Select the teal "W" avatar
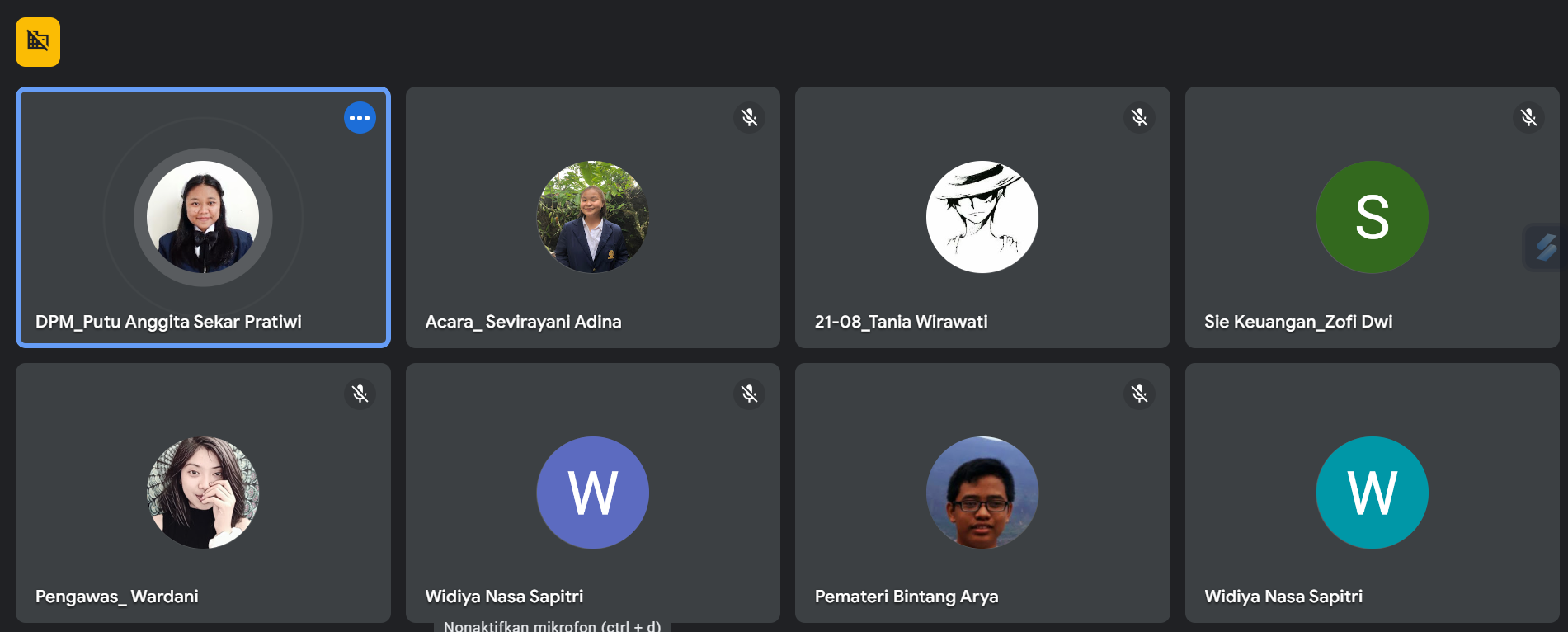 pyautogui.click(x=1372, y=493)
